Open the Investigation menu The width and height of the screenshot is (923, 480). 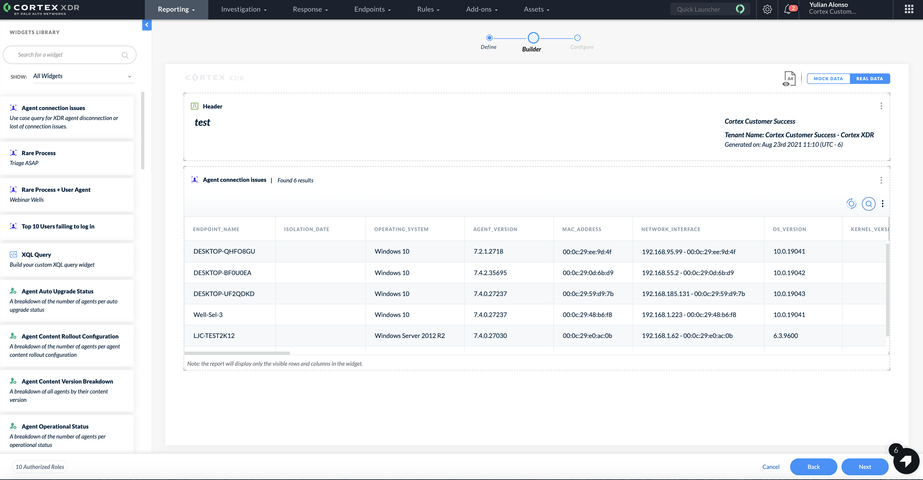[x=243, y=9]
